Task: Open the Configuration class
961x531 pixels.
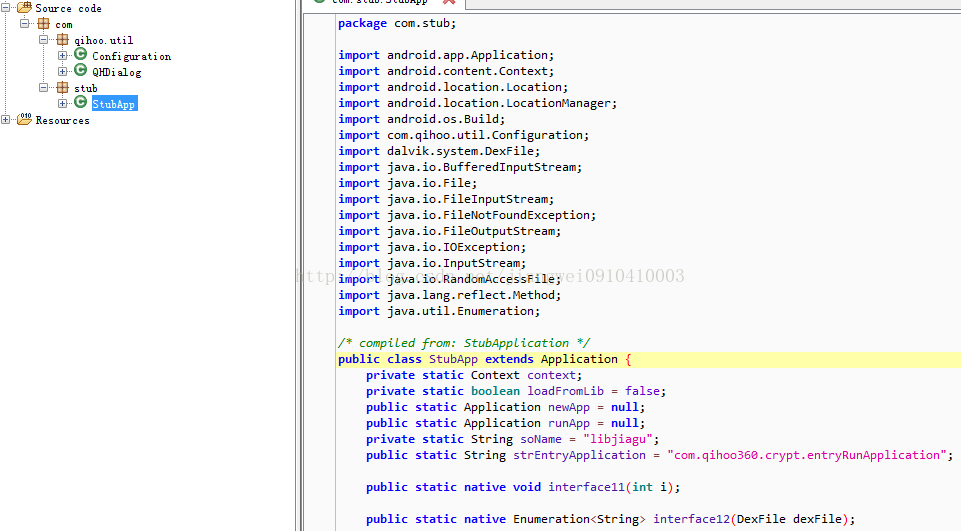Action: [131, 56]
